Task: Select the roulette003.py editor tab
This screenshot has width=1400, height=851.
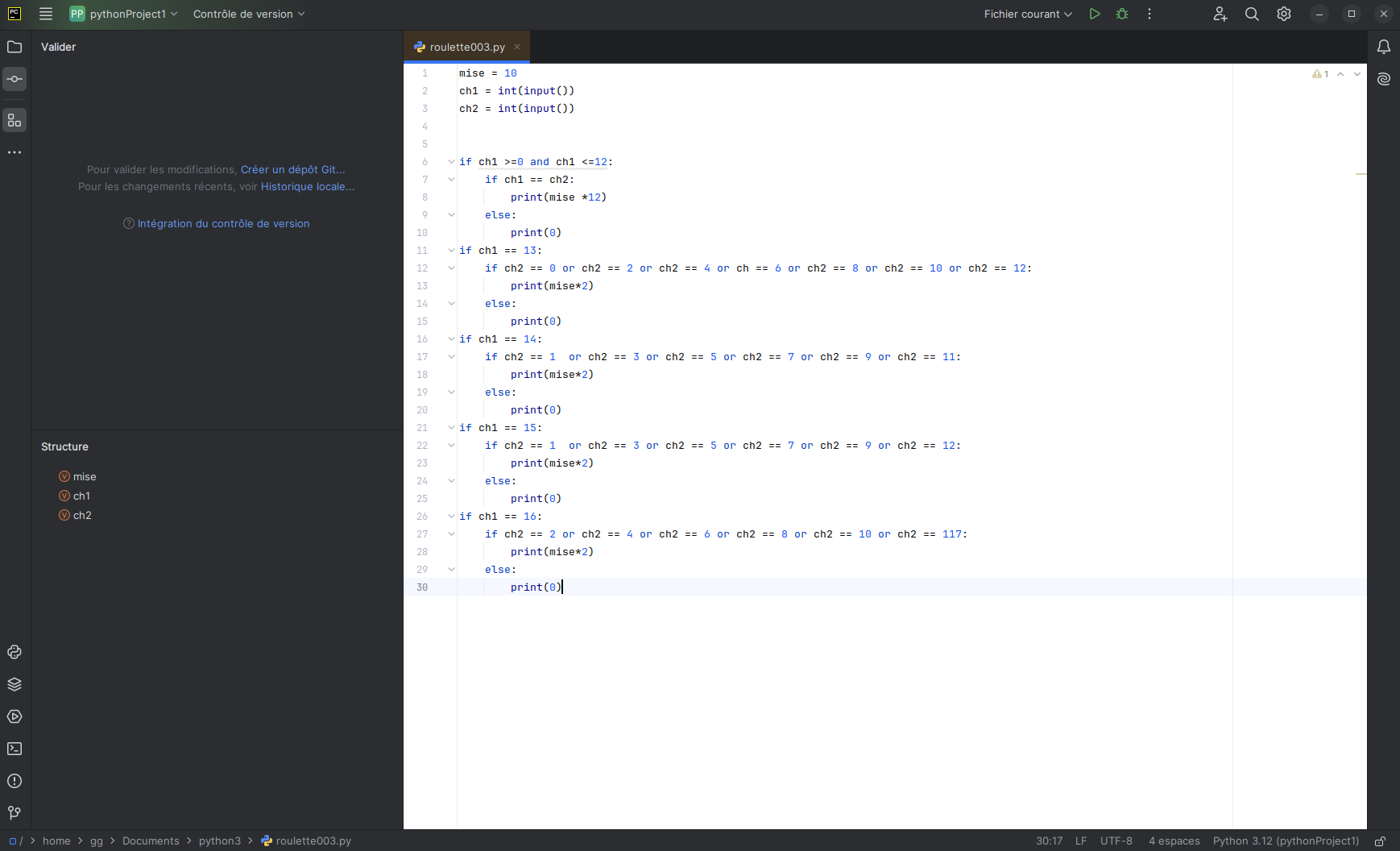Action: (466, 47)
